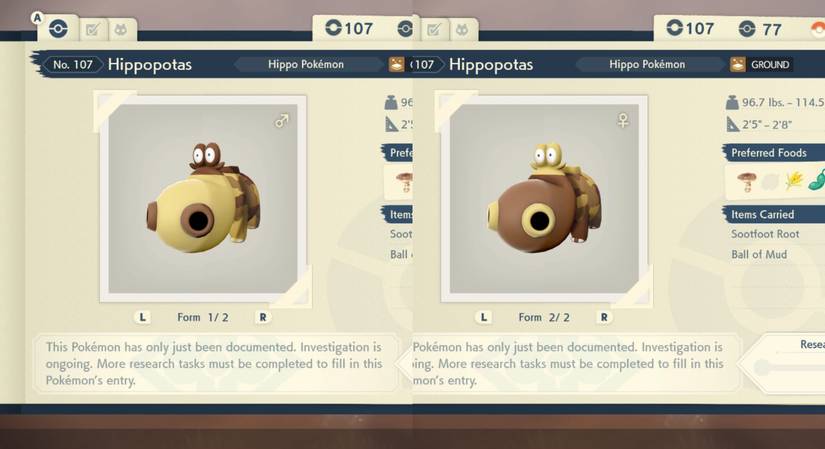Click the height ruler icon beside 2'5"
The height and width of the screenshot is (449, 825).
[732, 124]
